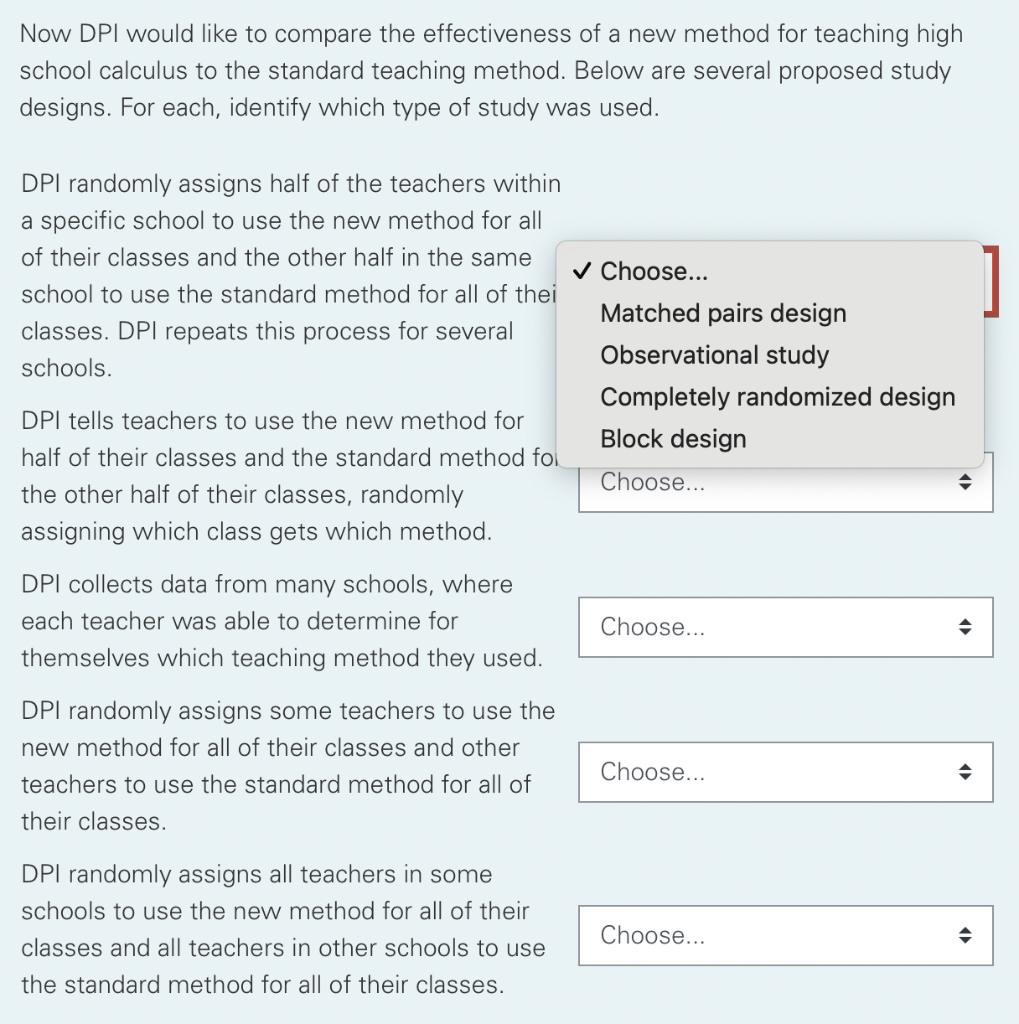Click the stepper arrows on the fourth answer dropdown
This screenshot has width=1019, height=1024.
966,772
